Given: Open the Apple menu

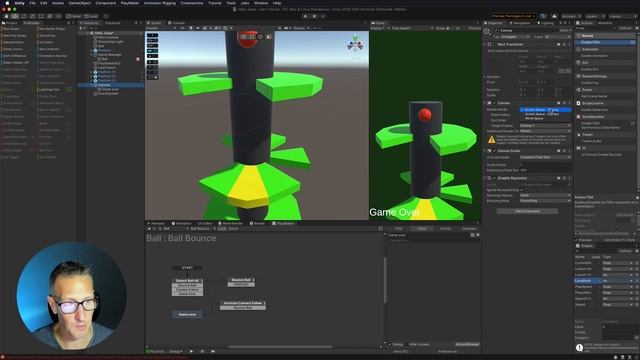Looking at the screenshot, I should click(x=7, y=3).
